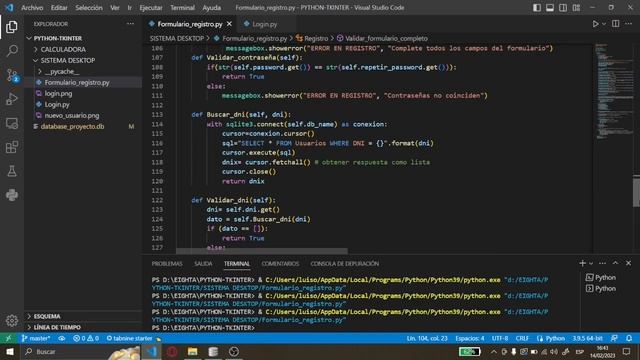Open the Extensions view
640x360 pixels.
coord(12,147)
